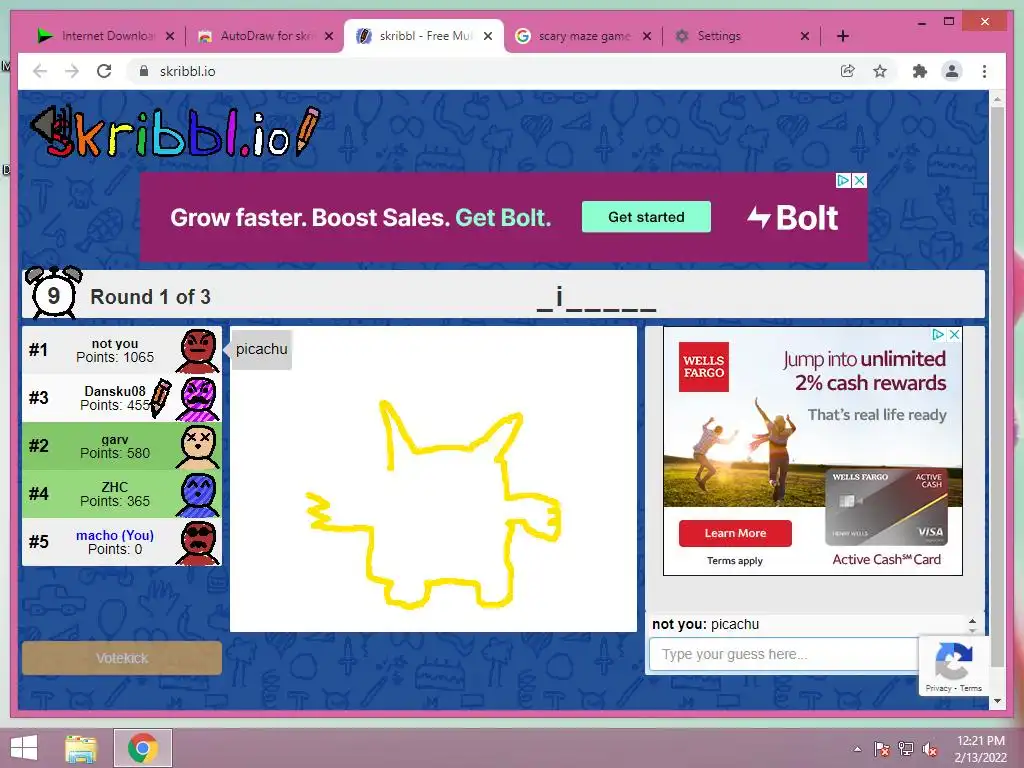Viewport: 1024px width, 768px height.
Task: Open the extensions puzzle icon
Action: click(920, 71)
